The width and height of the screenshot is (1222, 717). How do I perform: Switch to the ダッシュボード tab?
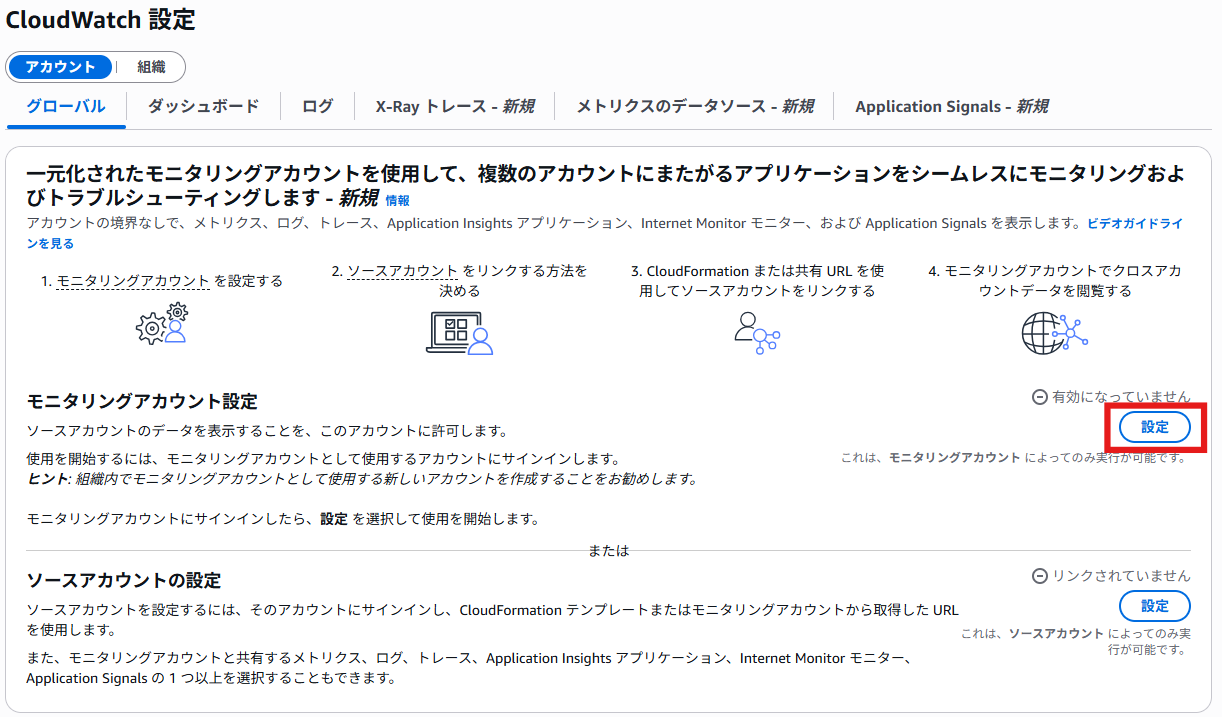pyautogui.click(x=203, y=106)
